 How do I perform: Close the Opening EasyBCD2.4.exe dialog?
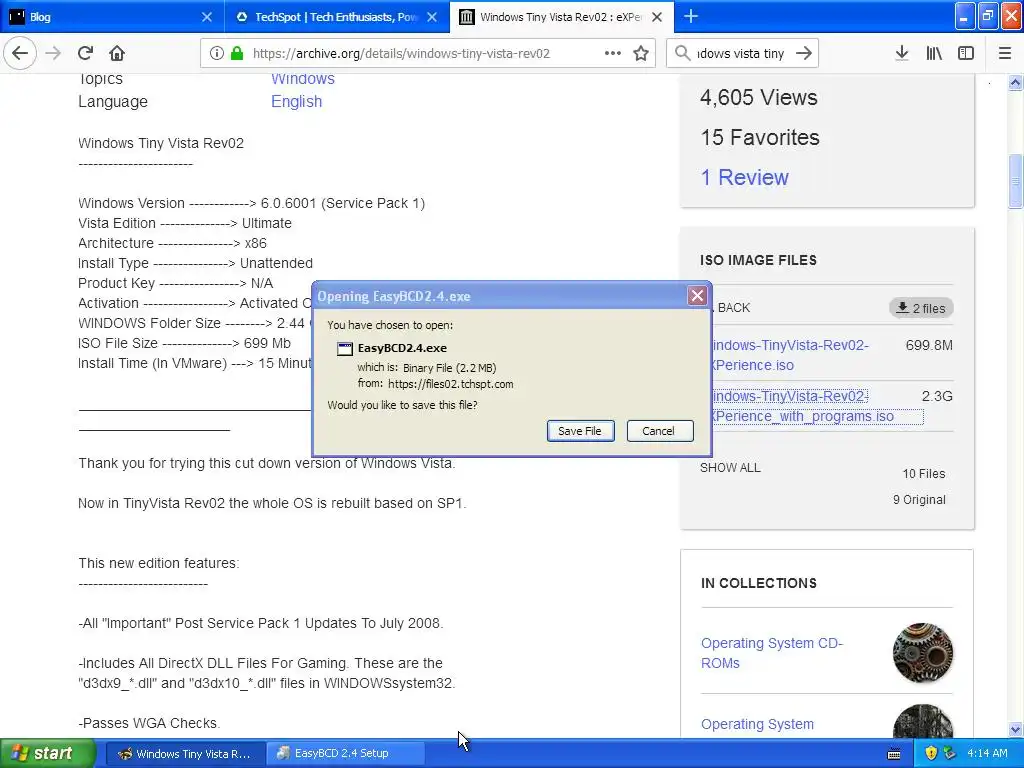pos(697,296)
